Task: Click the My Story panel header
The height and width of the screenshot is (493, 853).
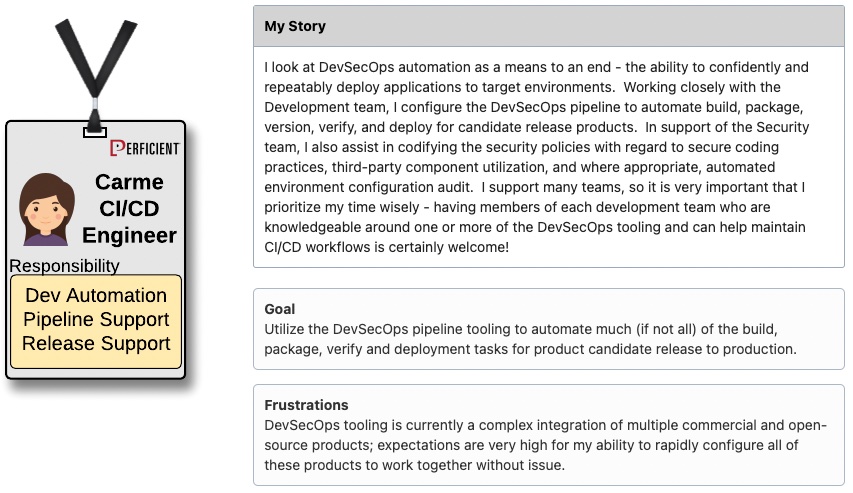Action: [x=549, y=26]
